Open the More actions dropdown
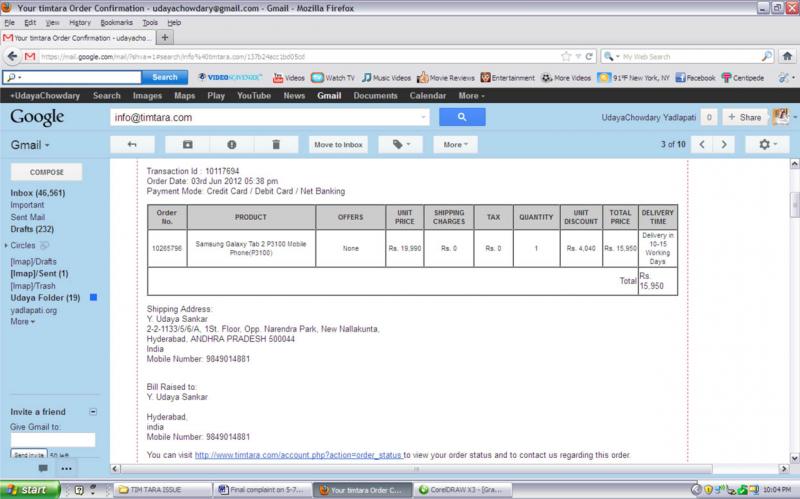This screenshot has height=499, width=800. (x=455, y=144)
